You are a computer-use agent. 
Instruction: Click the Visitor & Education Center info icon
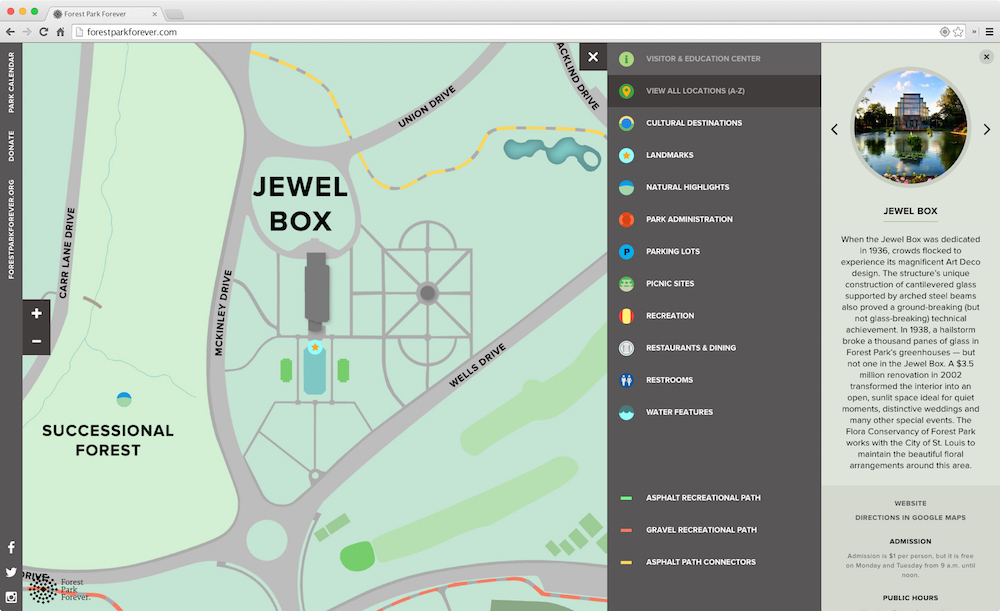(x=626, y=59)
